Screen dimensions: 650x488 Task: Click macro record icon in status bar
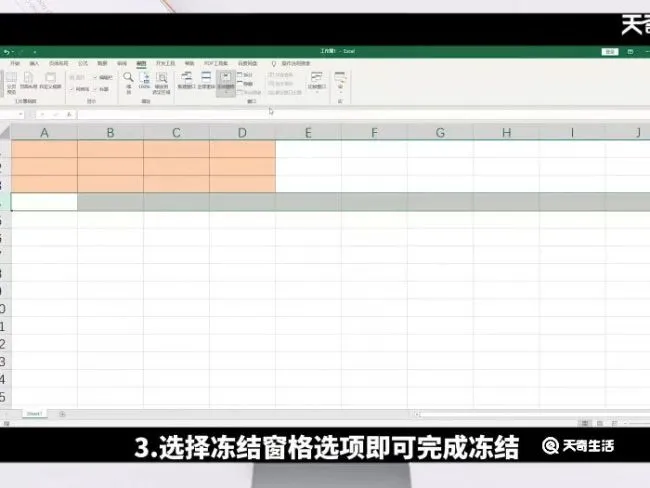[6, 423]
